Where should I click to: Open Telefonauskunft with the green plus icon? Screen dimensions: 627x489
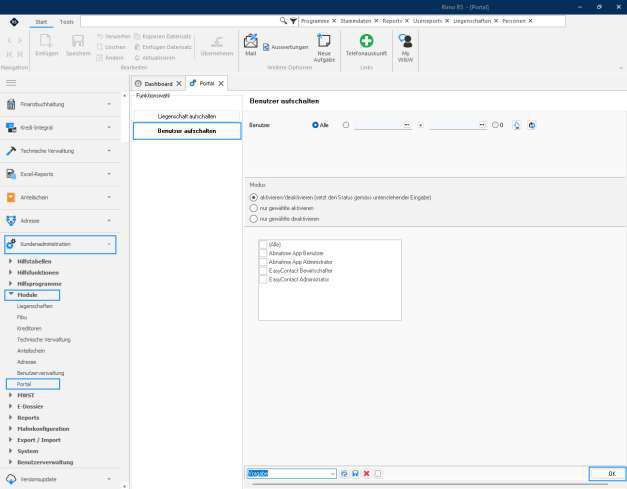click(x=366, y=41)
